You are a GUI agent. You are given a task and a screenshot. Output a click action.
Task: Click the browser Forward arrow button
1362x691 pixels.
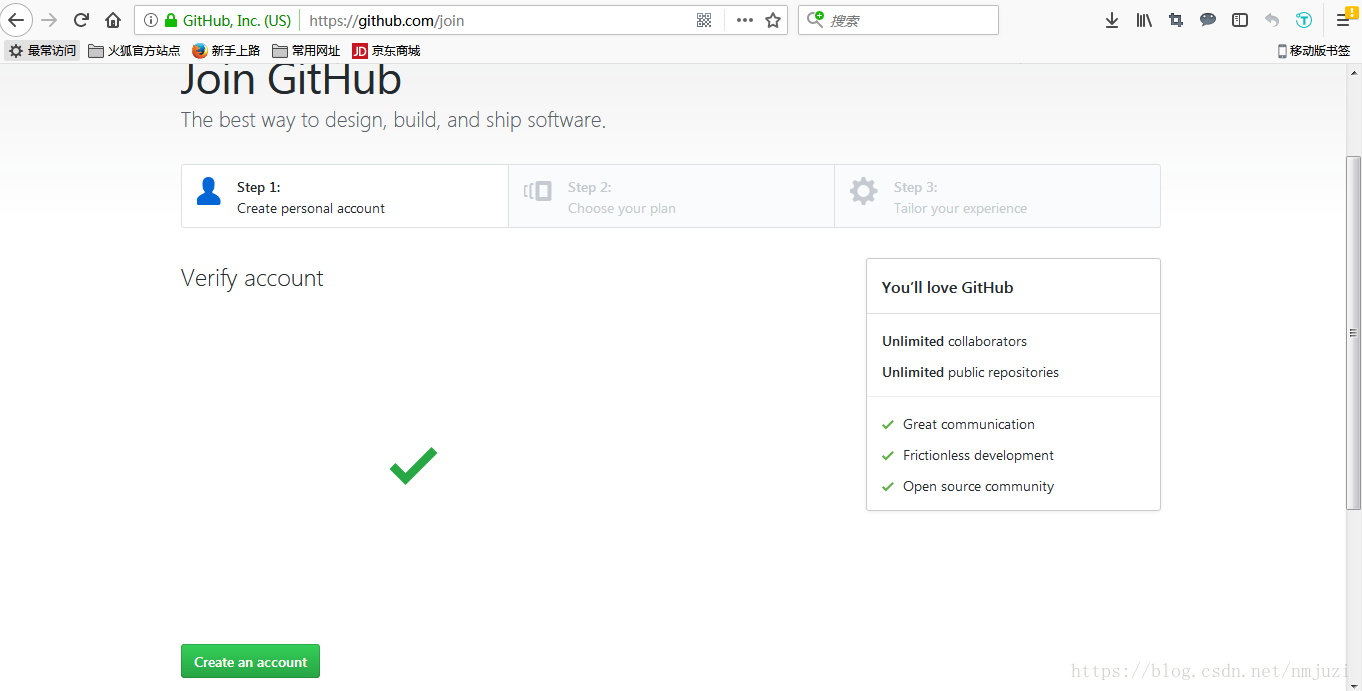[x=49, y=20]
